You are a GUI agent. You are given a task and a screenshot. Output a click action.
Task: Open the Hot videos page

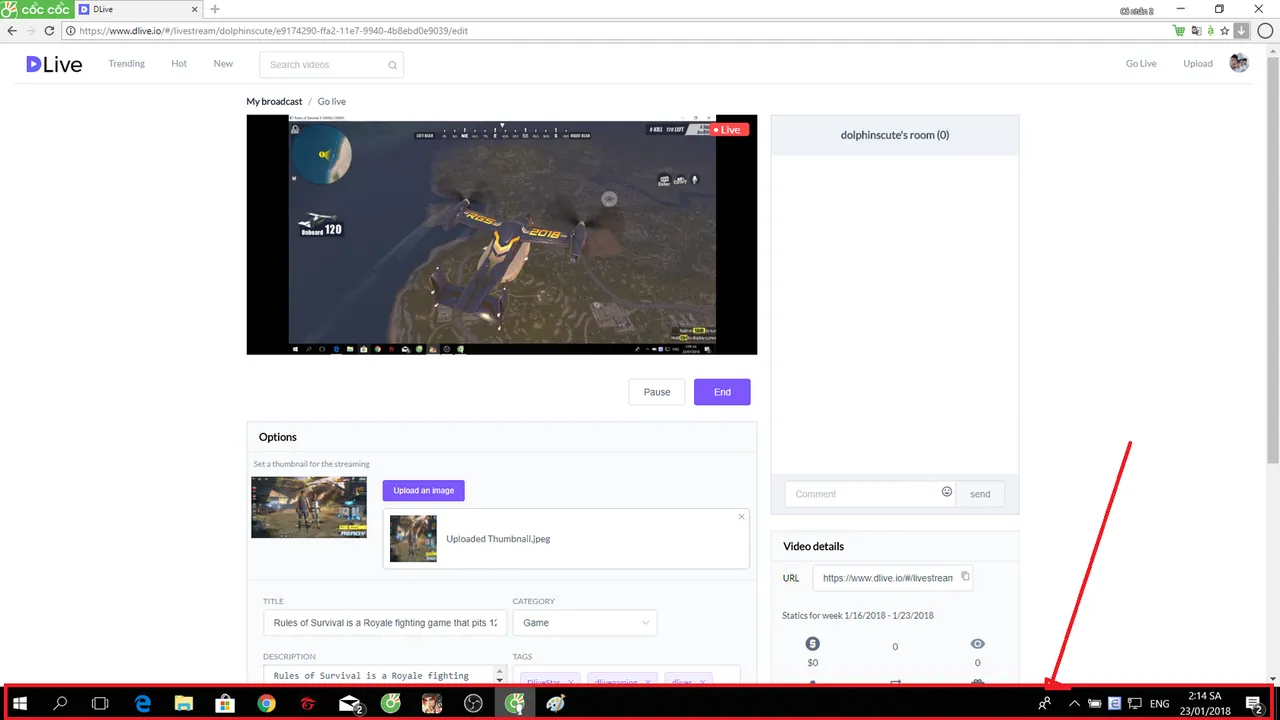point(179,64)
